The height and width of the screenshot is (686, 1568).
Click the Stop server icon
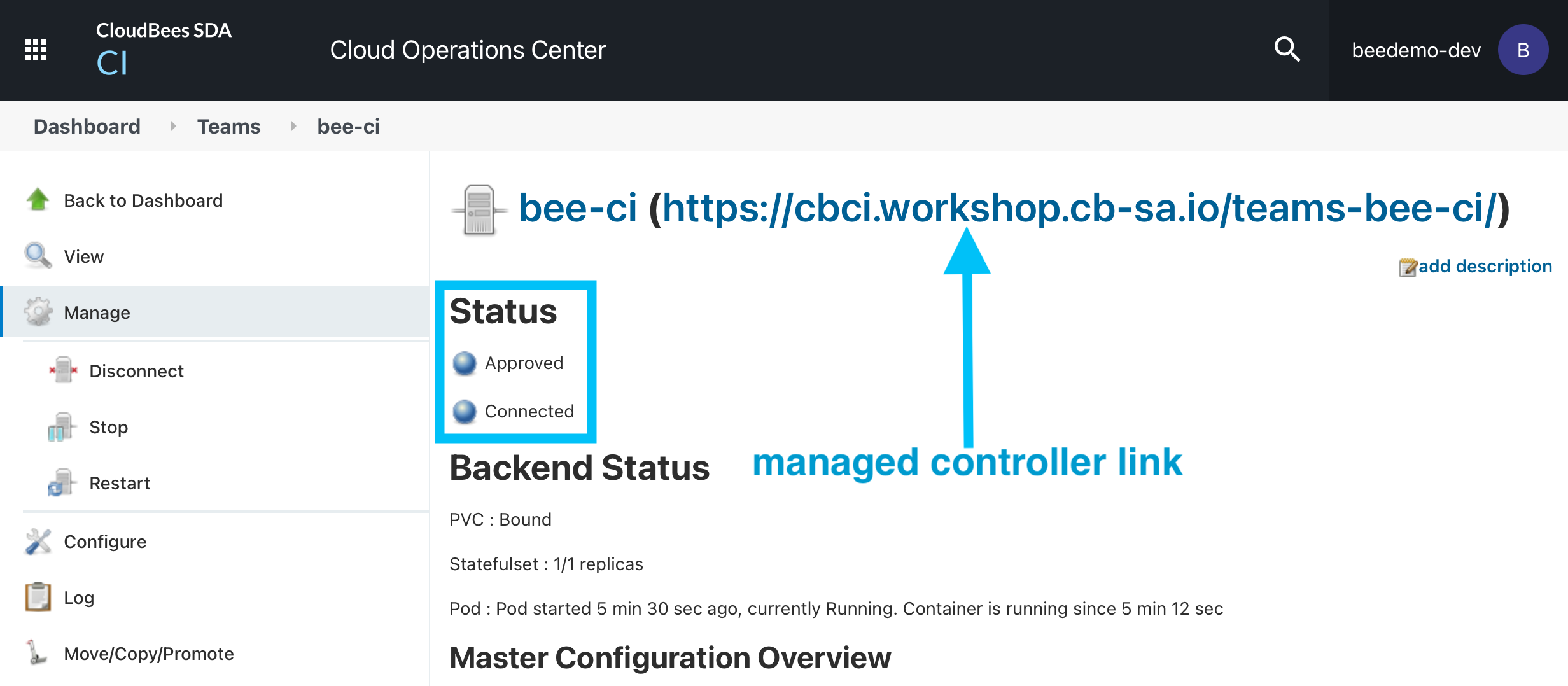62,426
